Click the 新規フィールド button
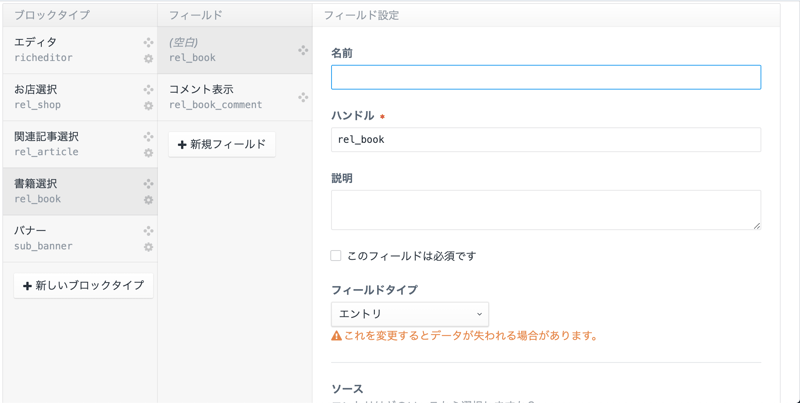The height and width of the screenshot is (403, 800). click(222, 145)
